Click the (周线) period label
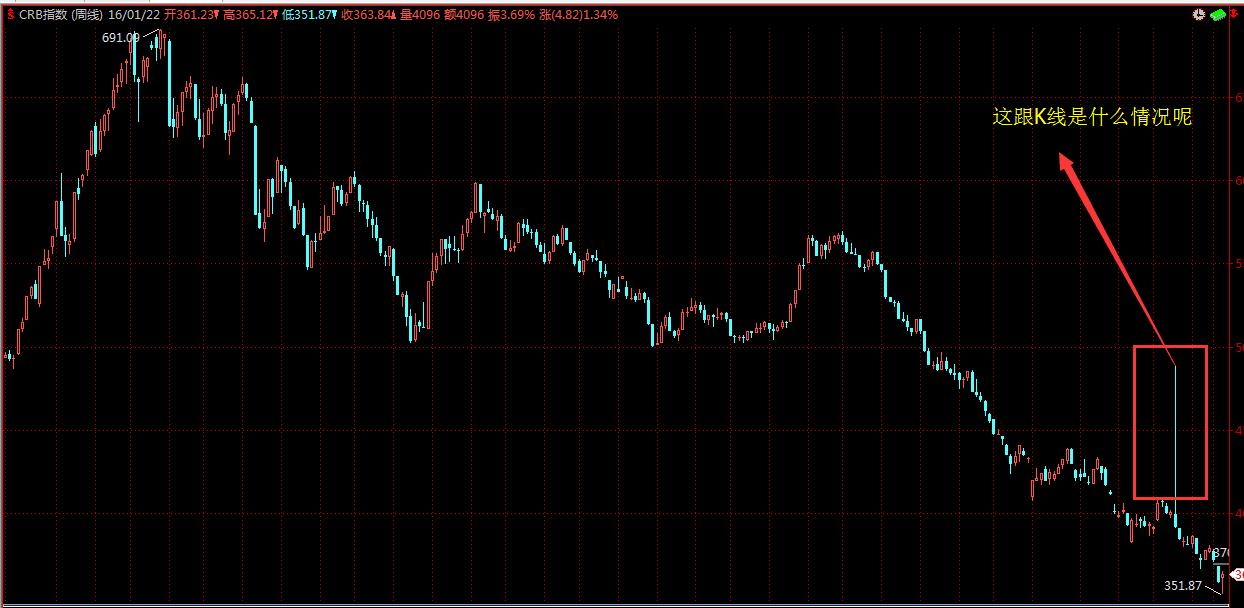 (88, 15)
